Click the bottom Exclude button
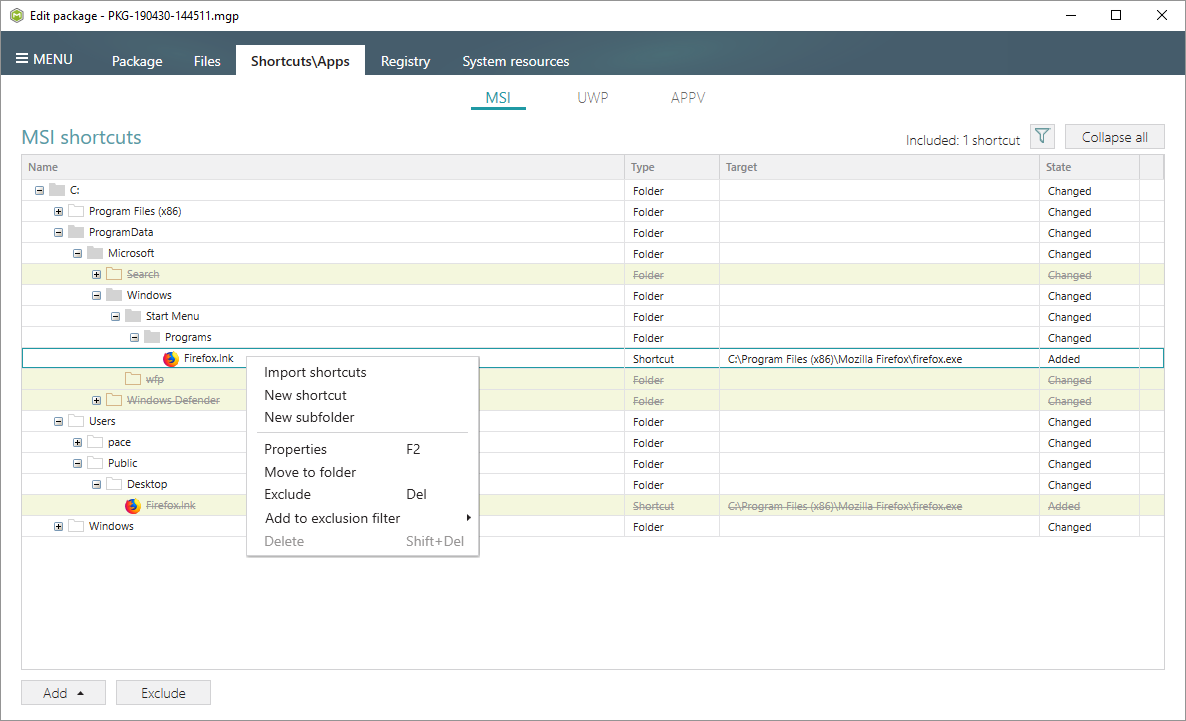Image resolution: width=1186 pixels, height=721 pixels. click(x=163, y=693)
